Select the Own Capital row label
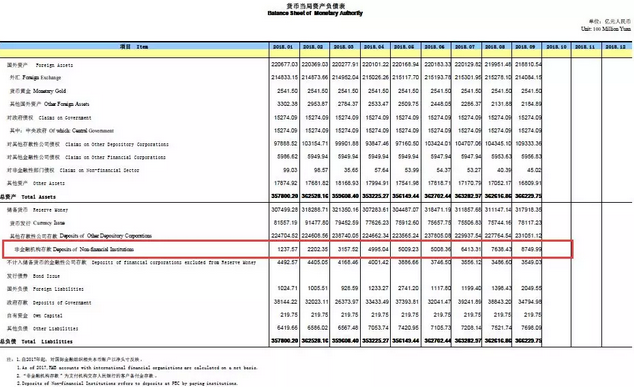The image size is (634, 390). coord(34,316)
